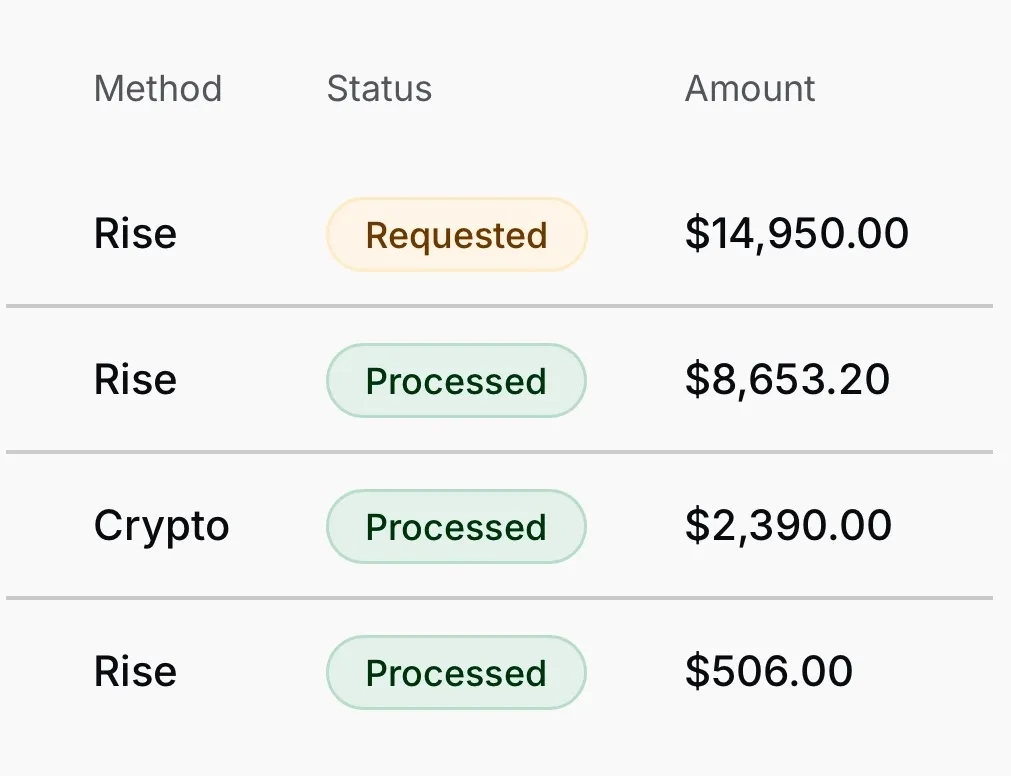Viewport: 1011px width, 776px height.
Task: Click the Requested status badge
Action: click(456, 235)
